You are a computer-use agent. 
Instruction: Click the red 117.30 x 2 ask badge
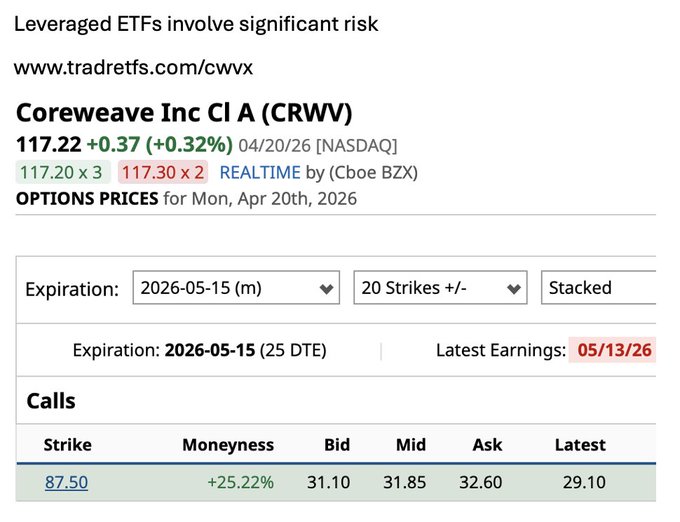click(x=161, y=172)
